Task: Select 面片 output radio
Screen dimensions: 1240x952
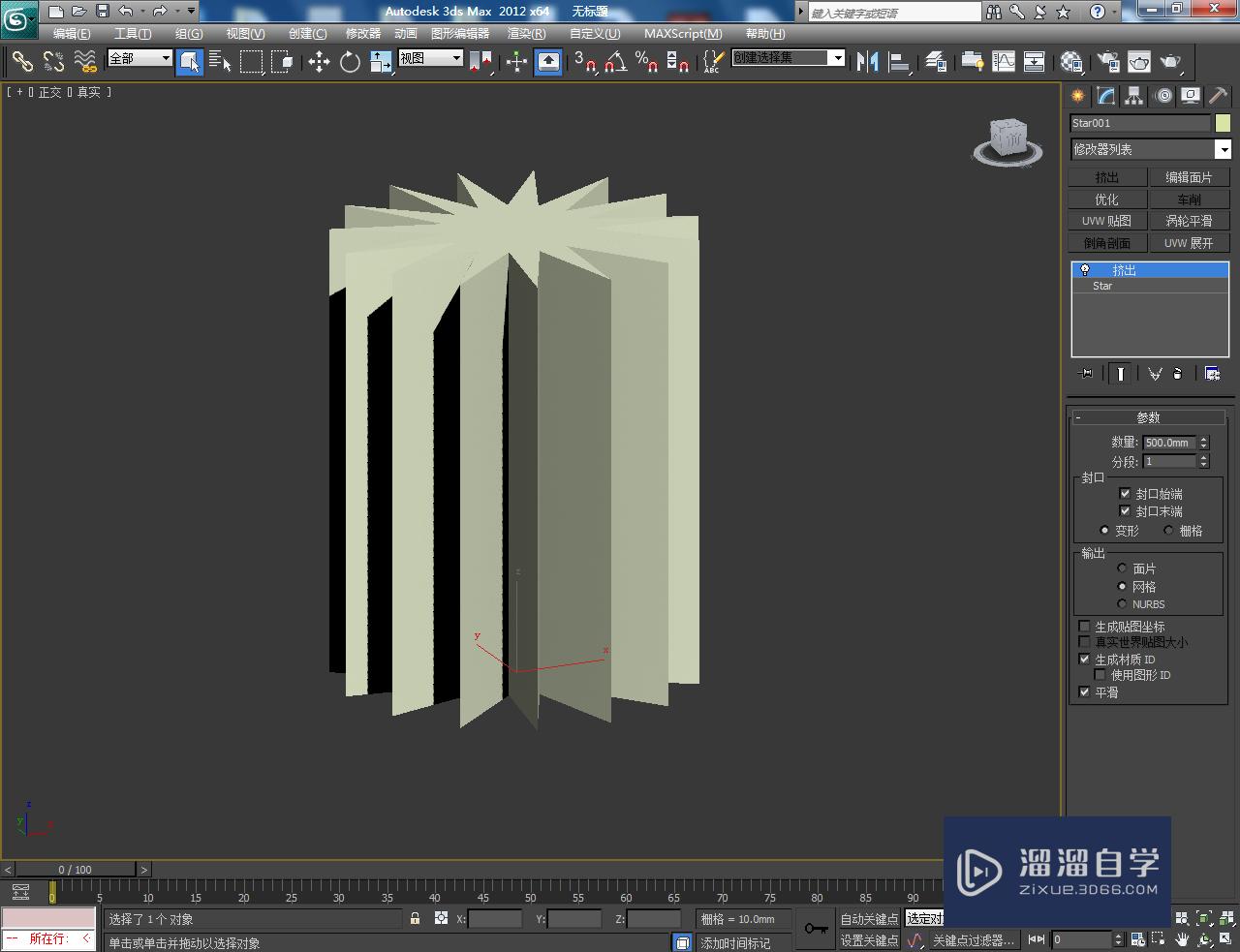Action: pyautogui.click(x=1122, y=568)
